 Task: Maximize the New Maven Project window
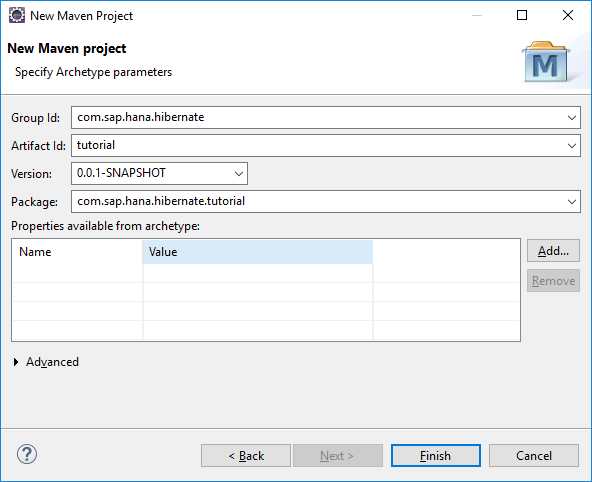tap(522, 15)
